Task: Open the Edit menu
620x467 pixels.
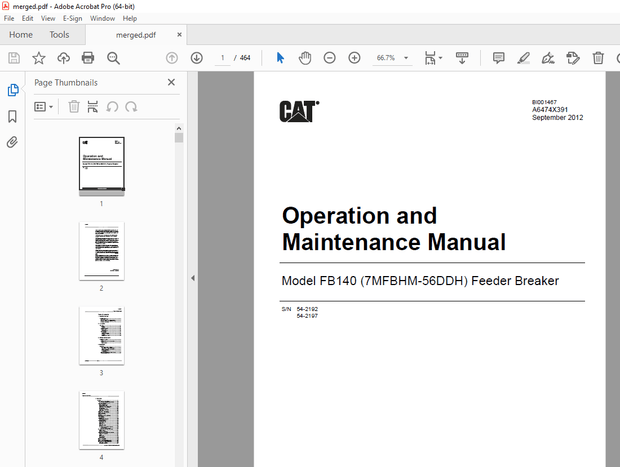Action: point(27,18)
